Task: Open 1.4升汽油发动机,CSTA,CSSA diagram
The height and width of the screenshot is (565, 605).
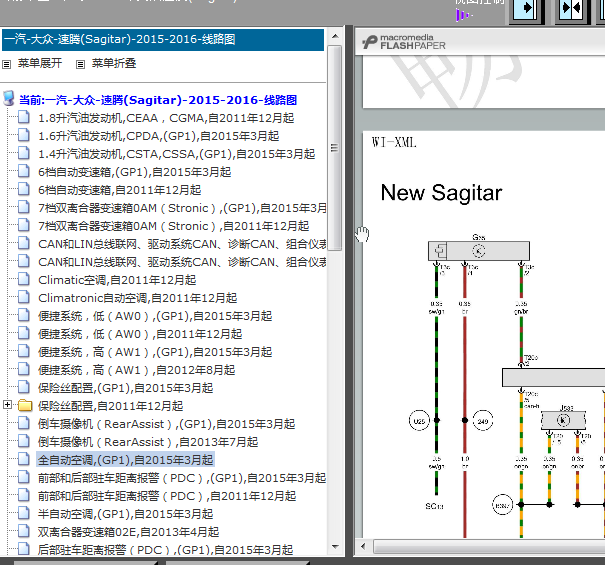Action: pos(176,154)
